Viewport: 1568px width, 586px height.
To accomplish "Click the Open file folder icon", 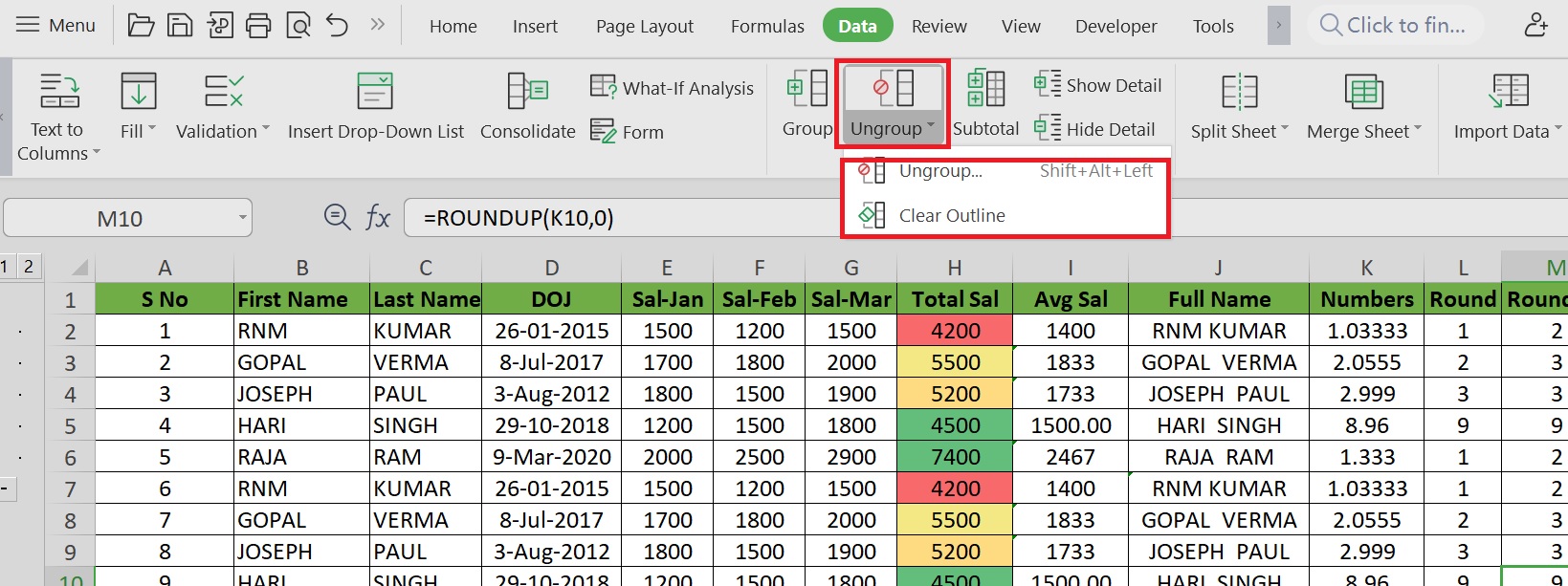I will pos(141,26).
